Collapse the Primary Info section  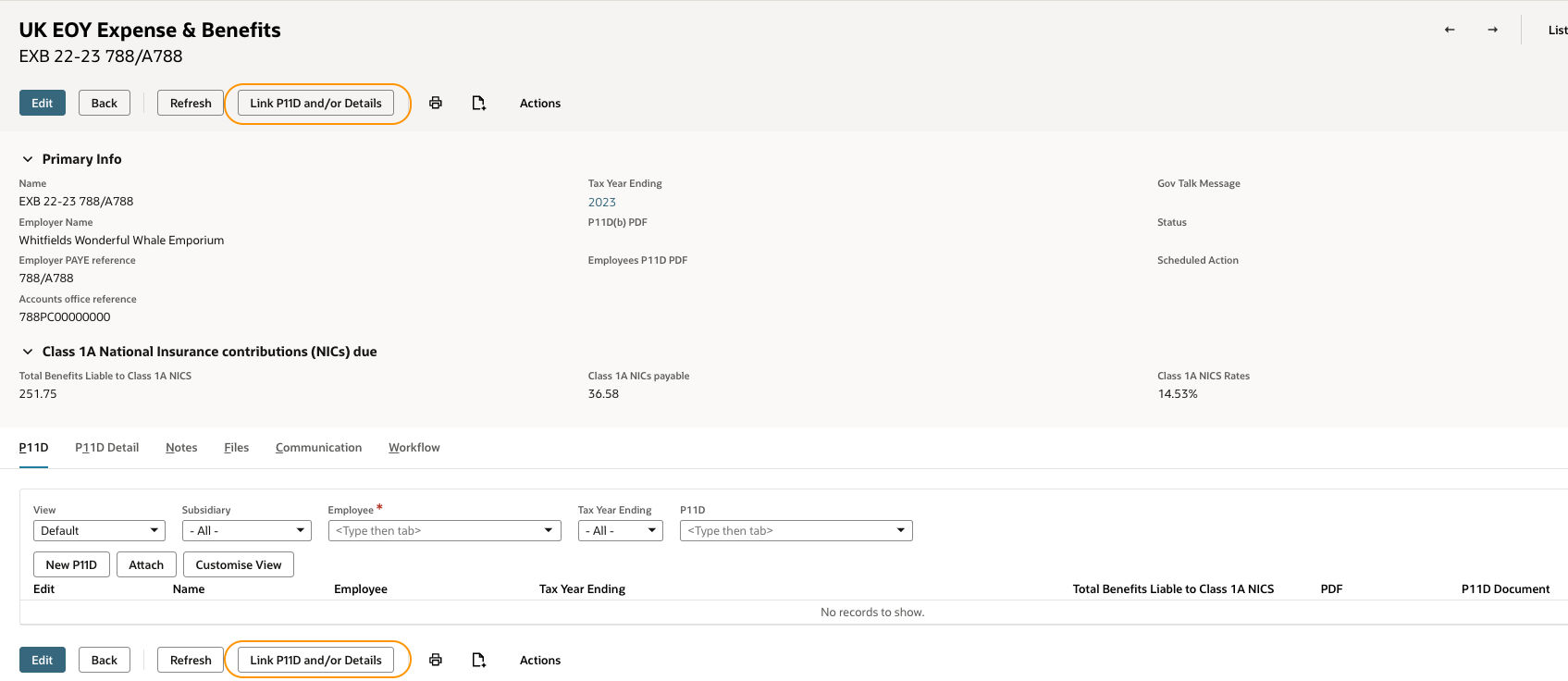click(28, 159)
